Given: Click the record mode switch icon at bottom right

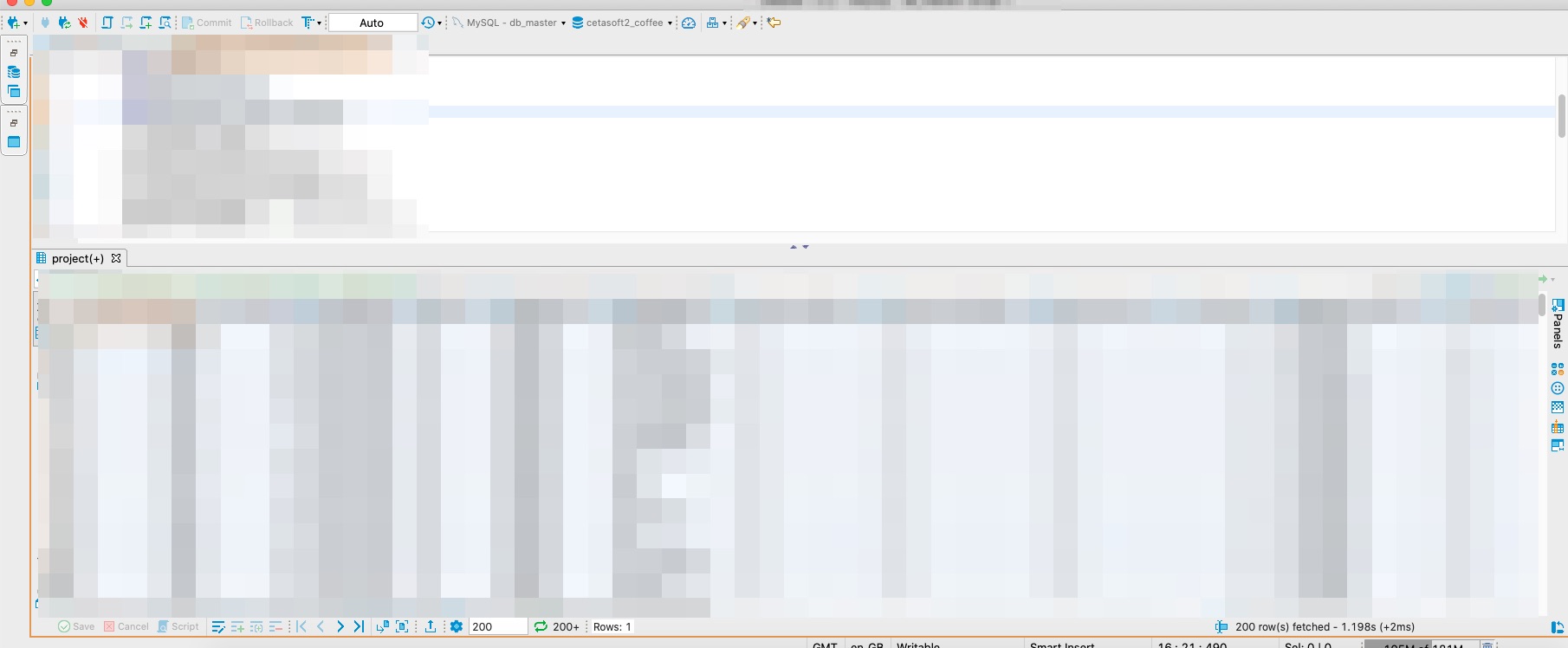Looking at the screenshot, I should (1557, 627).
